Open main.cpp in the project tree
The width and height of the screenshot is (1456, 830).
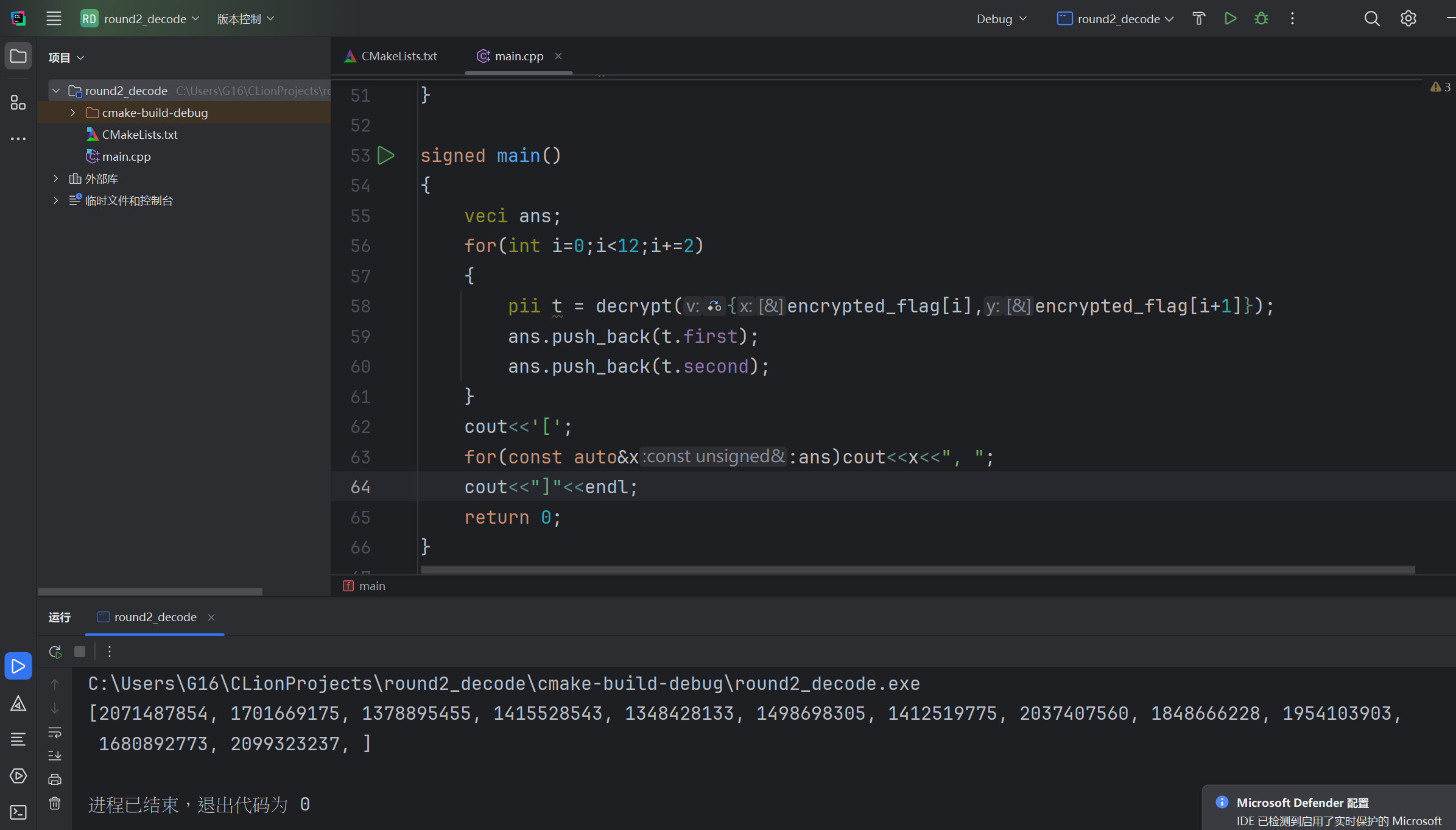point(126,157)
